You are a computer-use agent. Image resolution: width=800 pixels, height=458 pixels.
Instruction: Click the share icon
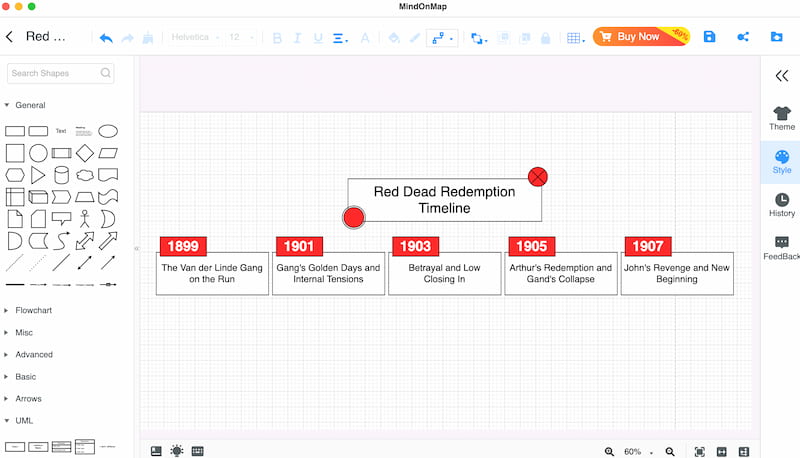743,37
